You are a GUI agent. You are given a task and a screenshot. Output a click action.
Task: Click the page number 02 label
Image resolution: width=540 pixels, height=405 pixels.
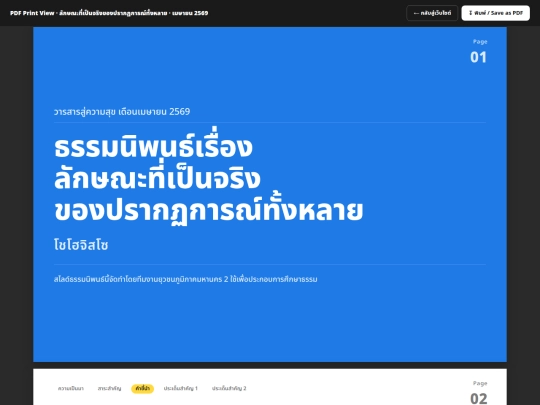(478, 398)
